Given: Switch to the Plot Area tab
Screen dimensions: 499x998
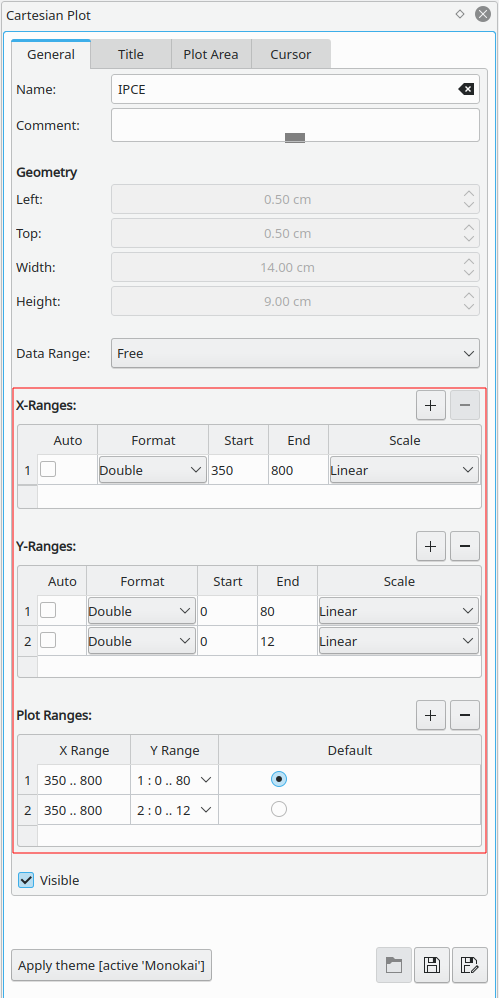Looking at the screenshot, I should pos(211,54).
